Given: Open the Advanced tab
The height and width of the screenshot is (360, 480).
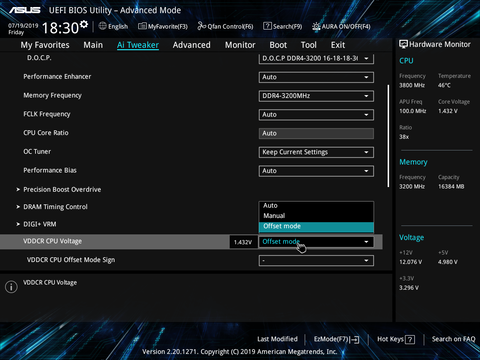Looking at the screenshot, I should tap(192, 45).
